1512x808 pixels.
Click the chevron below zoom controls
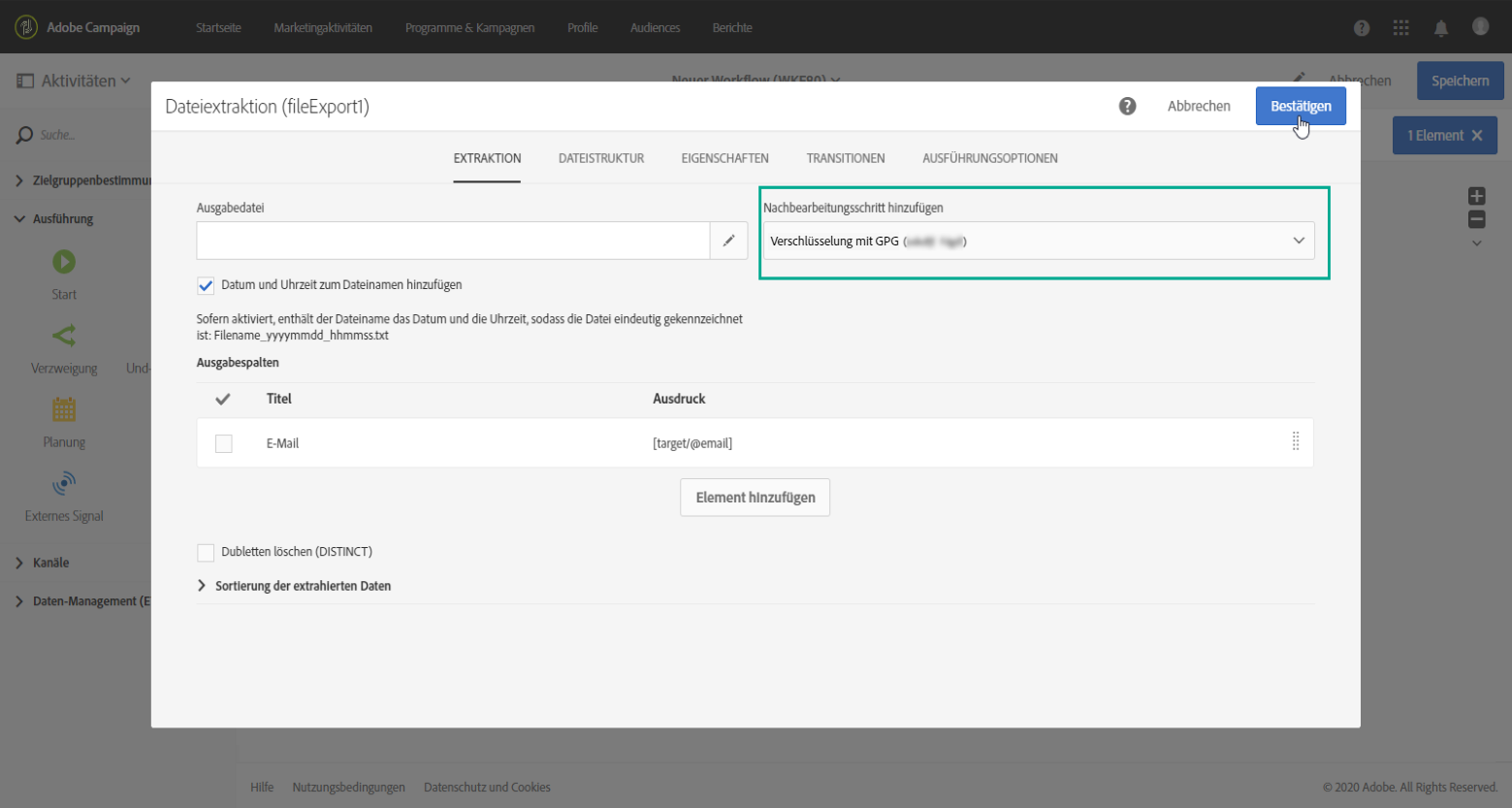pyautogui.click(x=1477, y=243)
